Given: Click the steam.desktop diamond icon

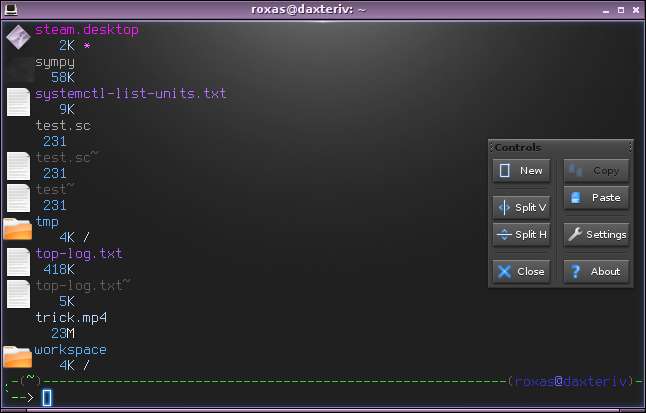Looking at the screenshot, I should click(18, 37).
